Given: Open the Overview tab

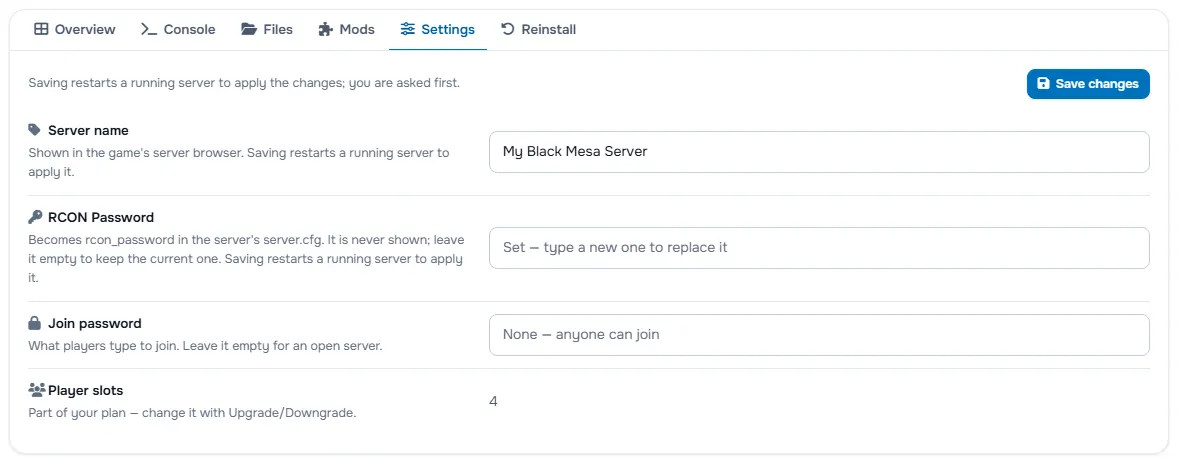Looking at the screenshot, I should [74, 30].
